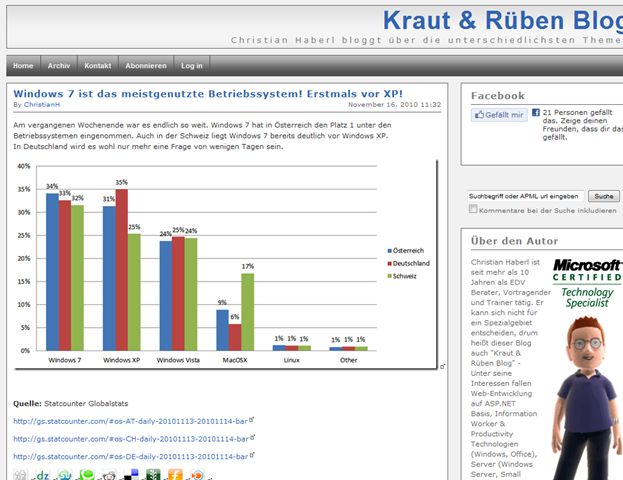
Task: Click enlarge icon at chart corner
Action: pos(443,366)
